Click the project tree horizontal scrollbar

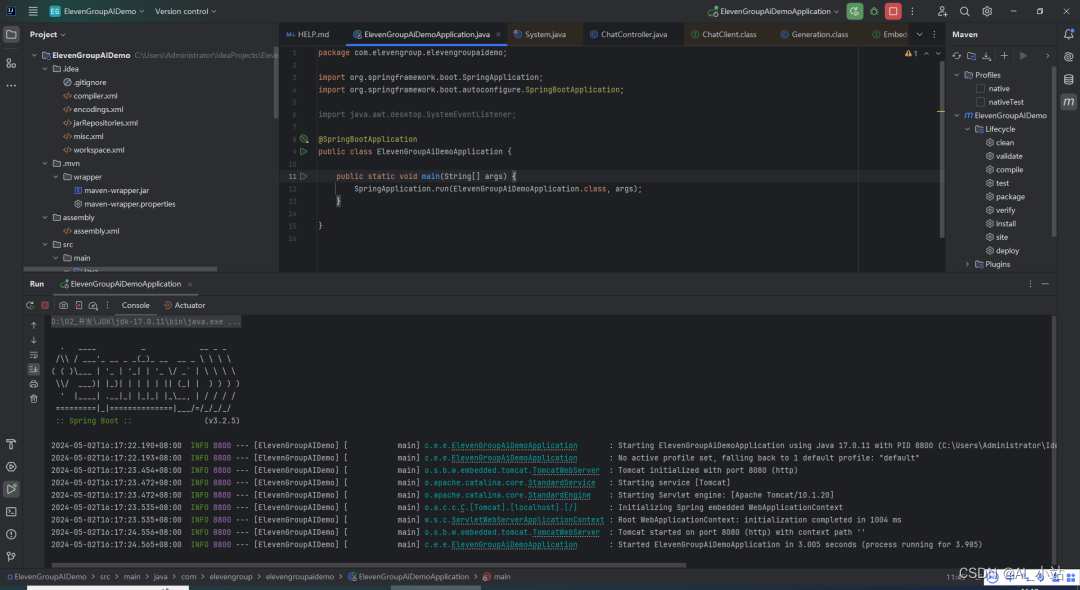[121, 269]
